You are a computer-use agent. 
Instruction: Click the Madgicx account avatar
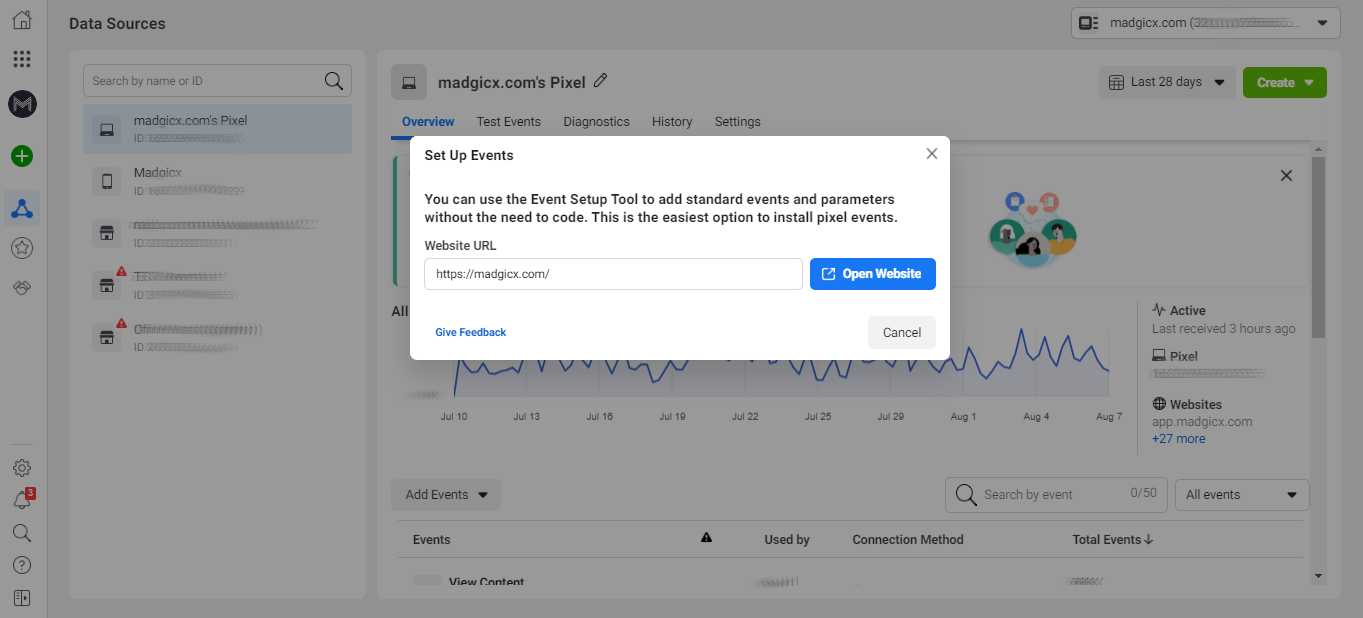click(22, 103)
